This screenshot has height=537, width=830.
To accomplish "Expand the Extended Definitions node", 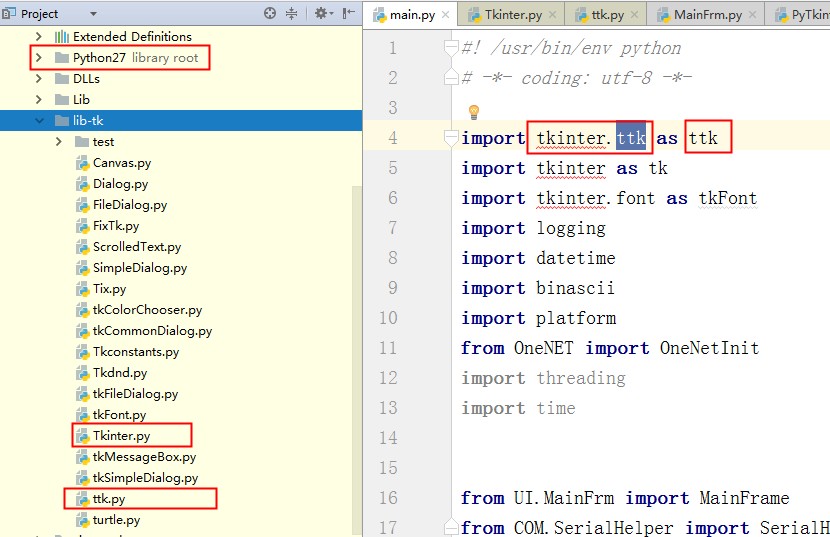I will click(38, 37).
